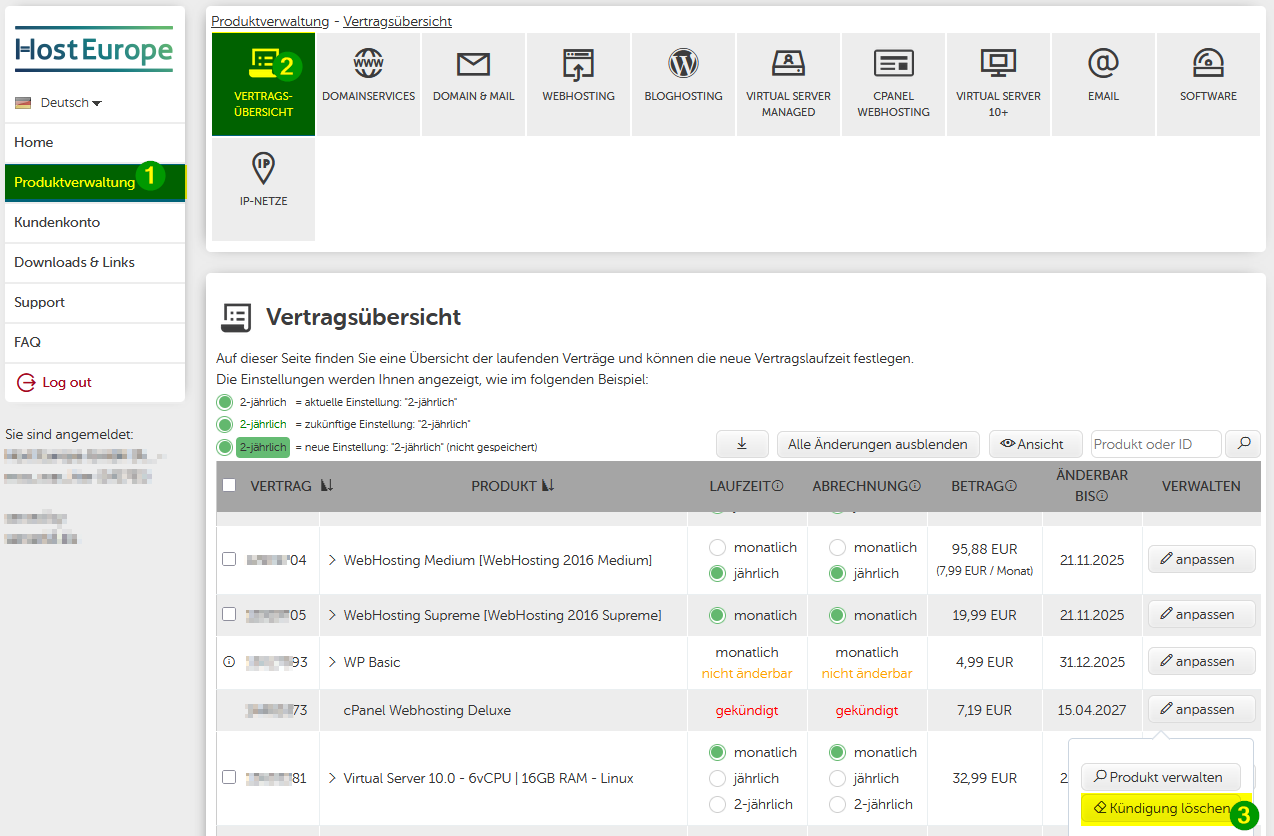1274x836 pixels.
Task: Open the Domainservices globe icon
Action: click(368, 65)
